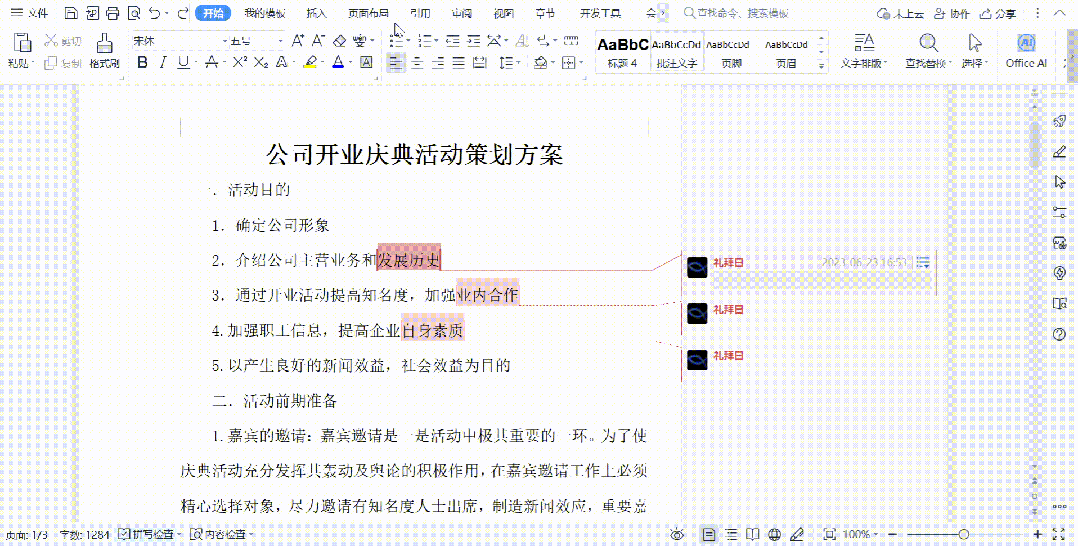Switch to 开发工具 Developer Tools tab
This screenshot has width=1078, height=546.
click(600, 13)
